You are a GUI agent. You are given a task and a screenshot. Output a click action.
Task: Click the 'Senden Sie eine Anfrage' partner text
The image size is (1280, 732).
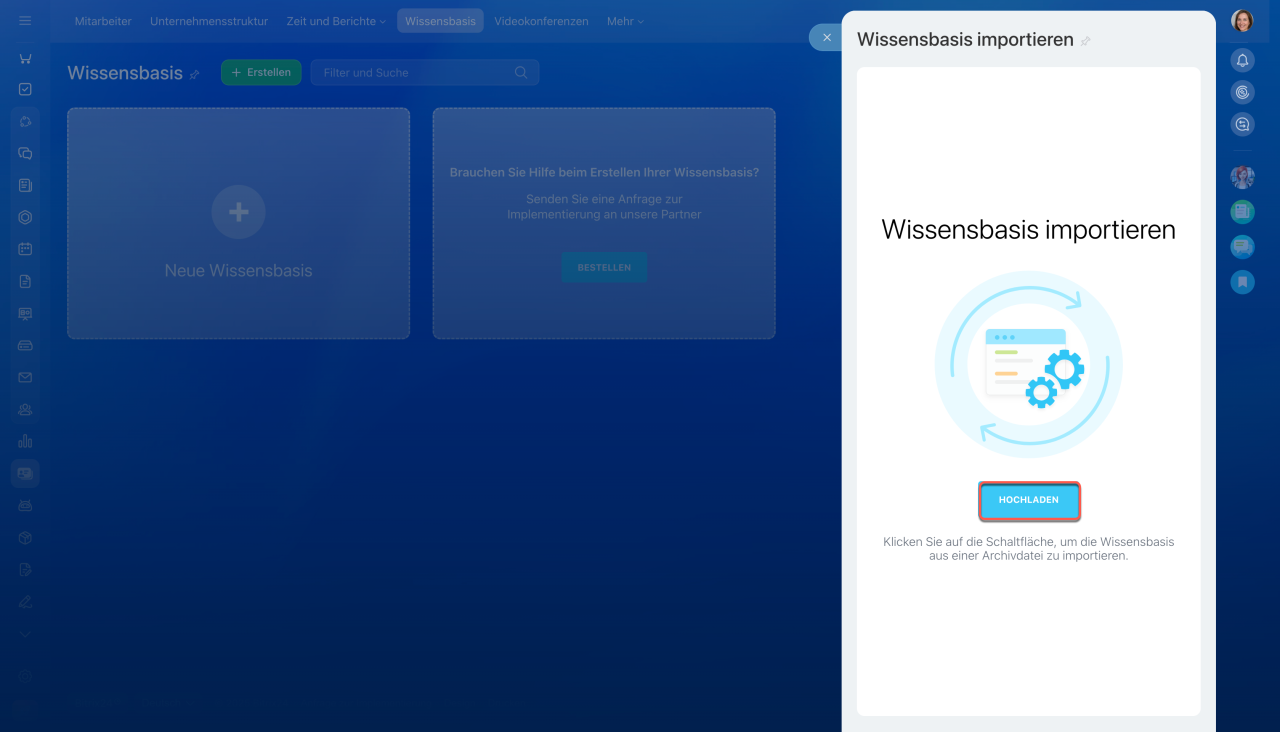click(604, 207)
